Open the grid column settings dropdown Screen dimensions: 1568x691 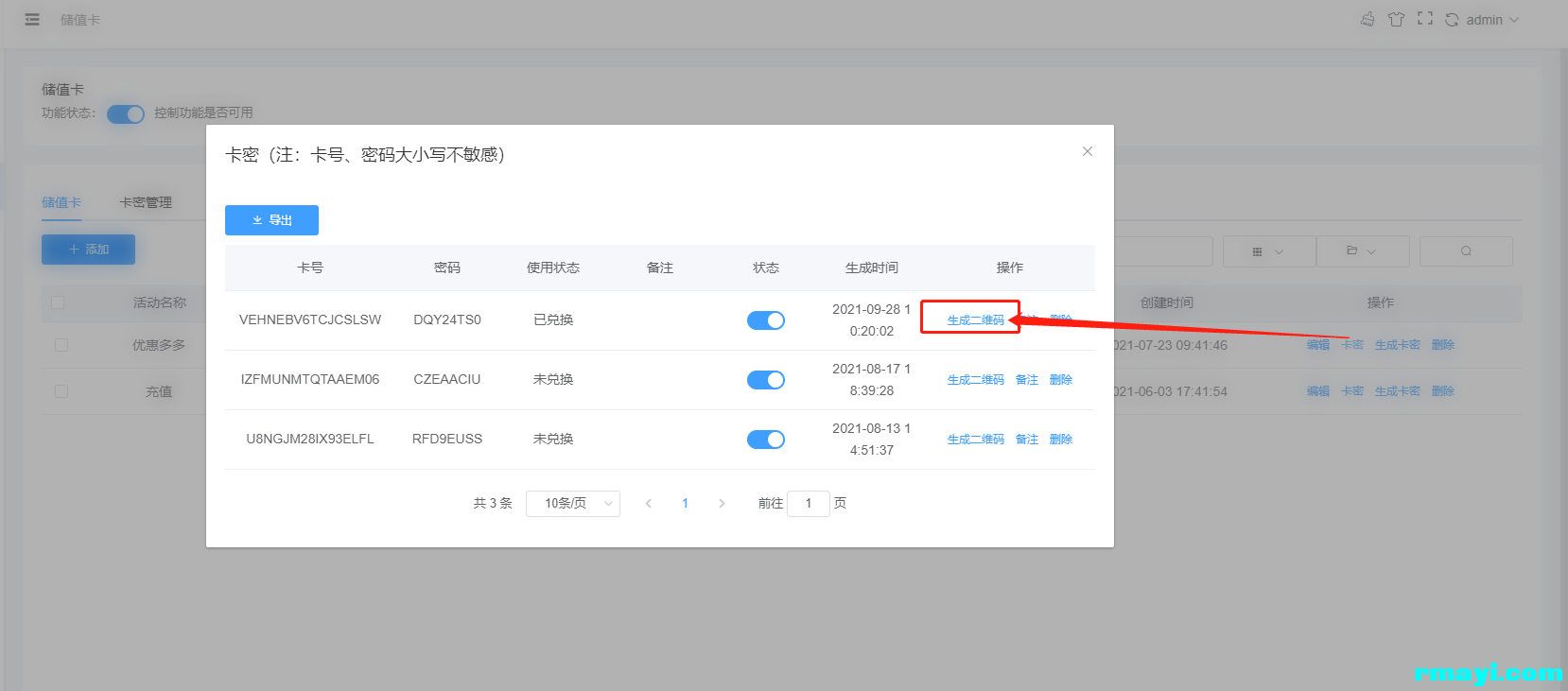tap(1268, 251)
